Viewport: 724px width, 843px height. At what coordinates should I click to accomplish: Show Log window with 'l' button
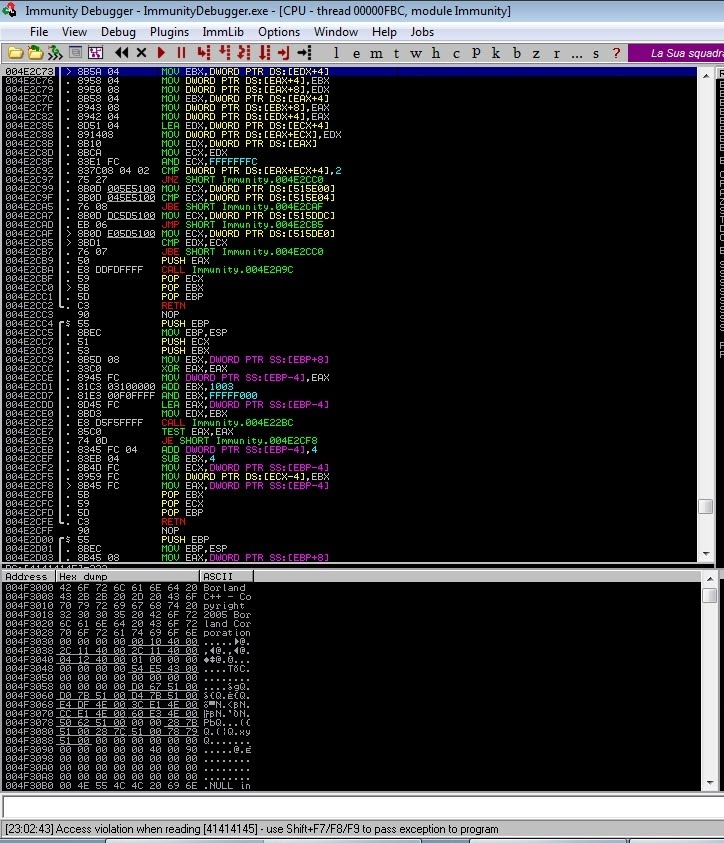pyautogui.click(x=336, y=53)
